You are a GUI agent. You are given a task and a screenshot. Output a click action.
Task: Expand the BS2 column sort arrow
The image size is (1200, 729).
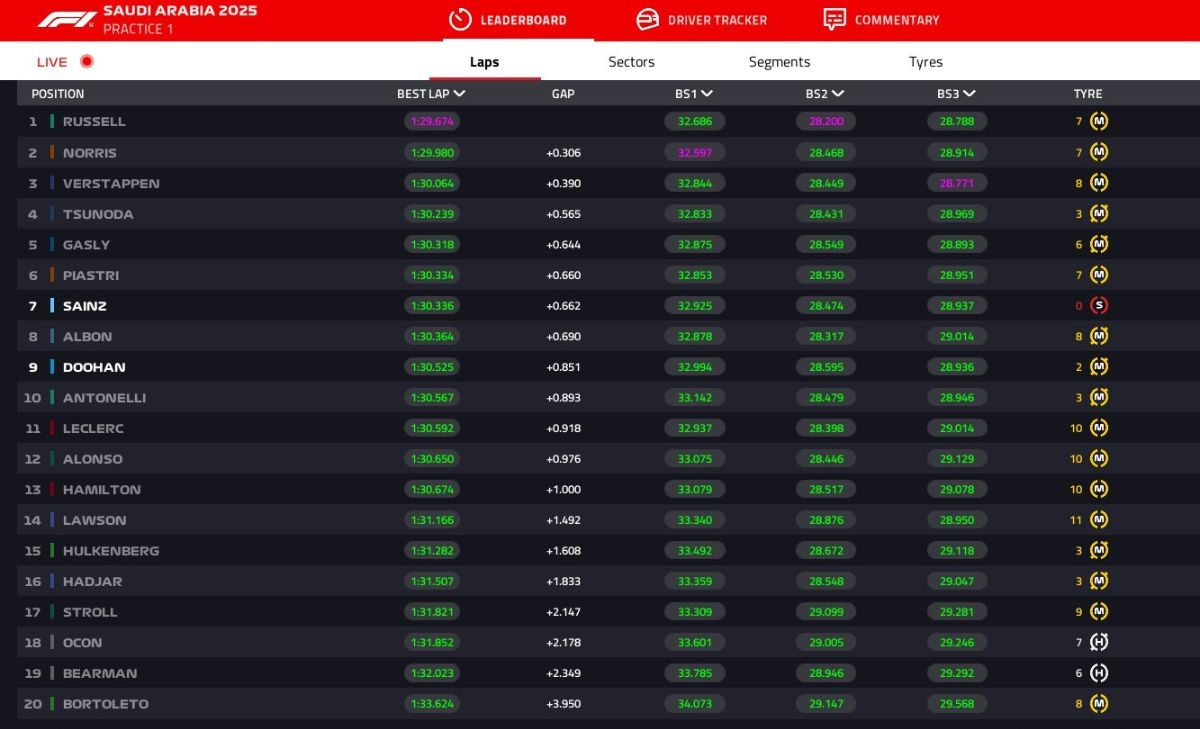(x=838, y=94)
